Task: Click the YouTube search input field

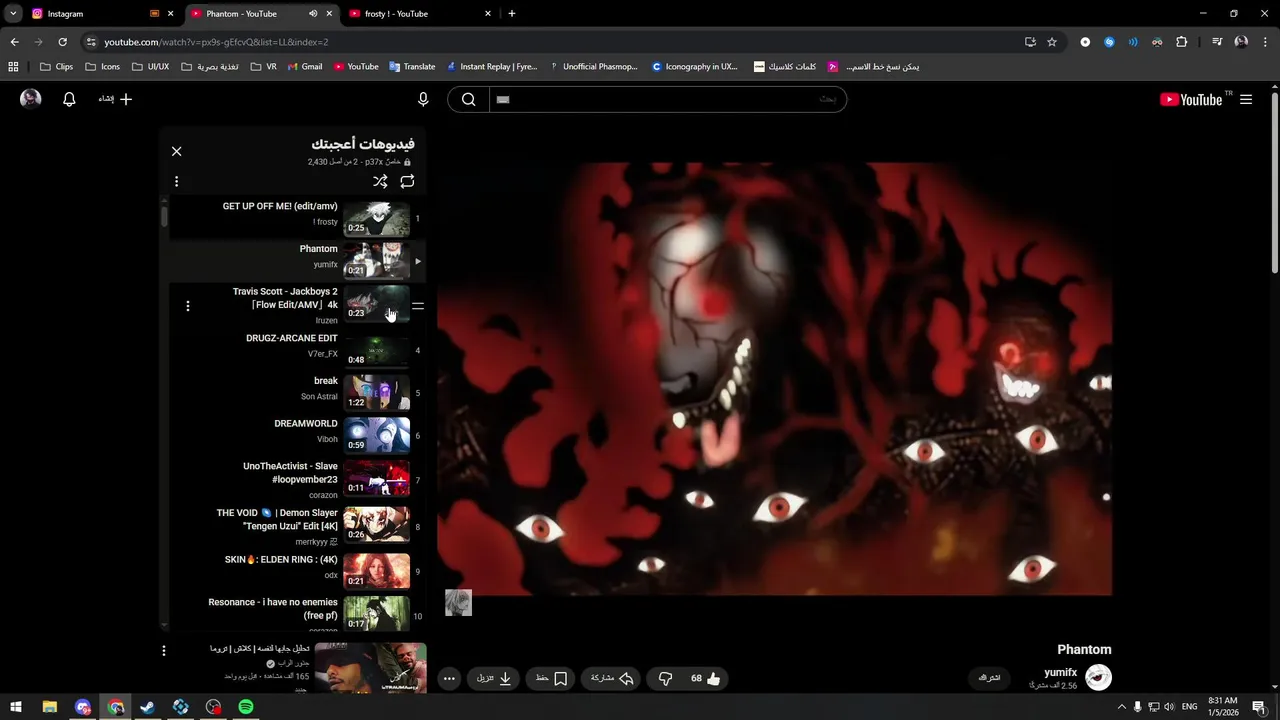Action: point(668,99)
